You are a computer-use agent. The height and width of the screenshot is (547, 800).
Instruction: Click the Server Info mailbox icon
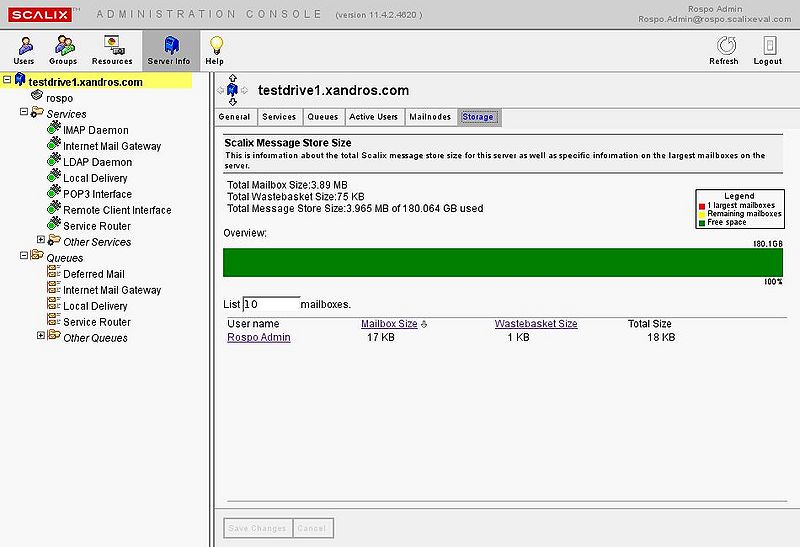point(169,45)
